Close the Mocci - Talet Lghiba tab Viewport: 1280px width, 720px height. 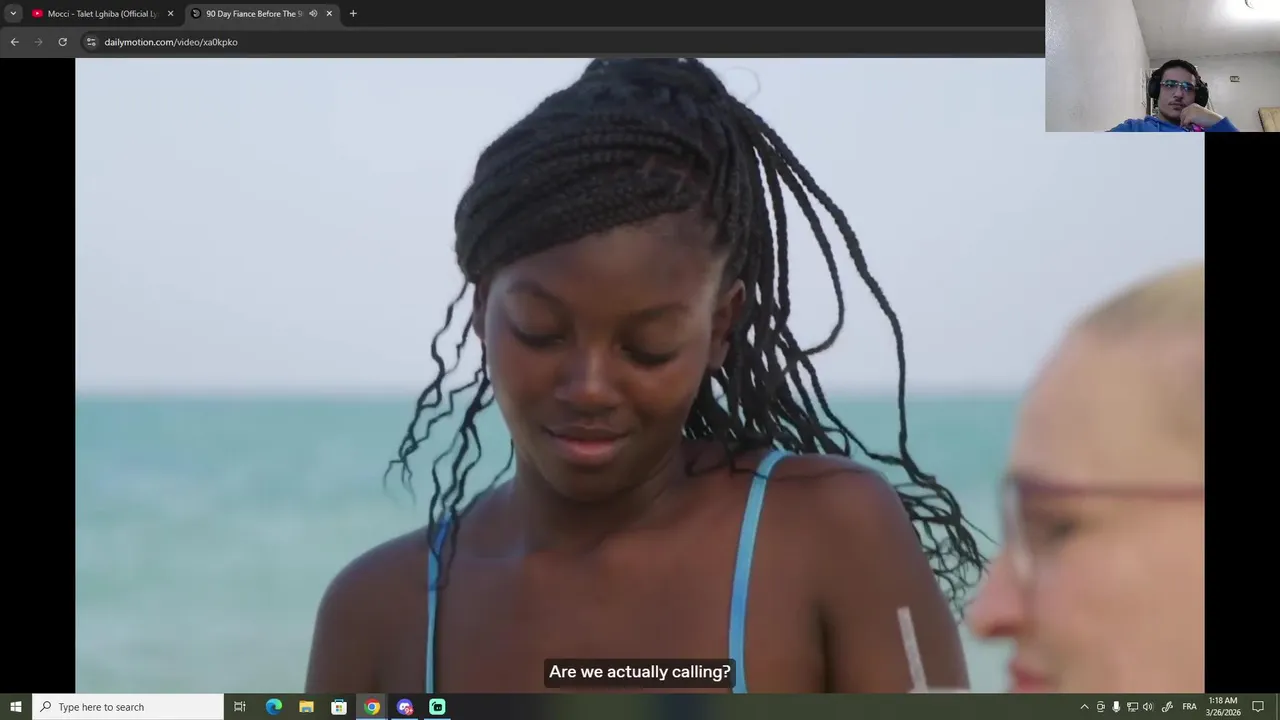(x=170, y=14)
